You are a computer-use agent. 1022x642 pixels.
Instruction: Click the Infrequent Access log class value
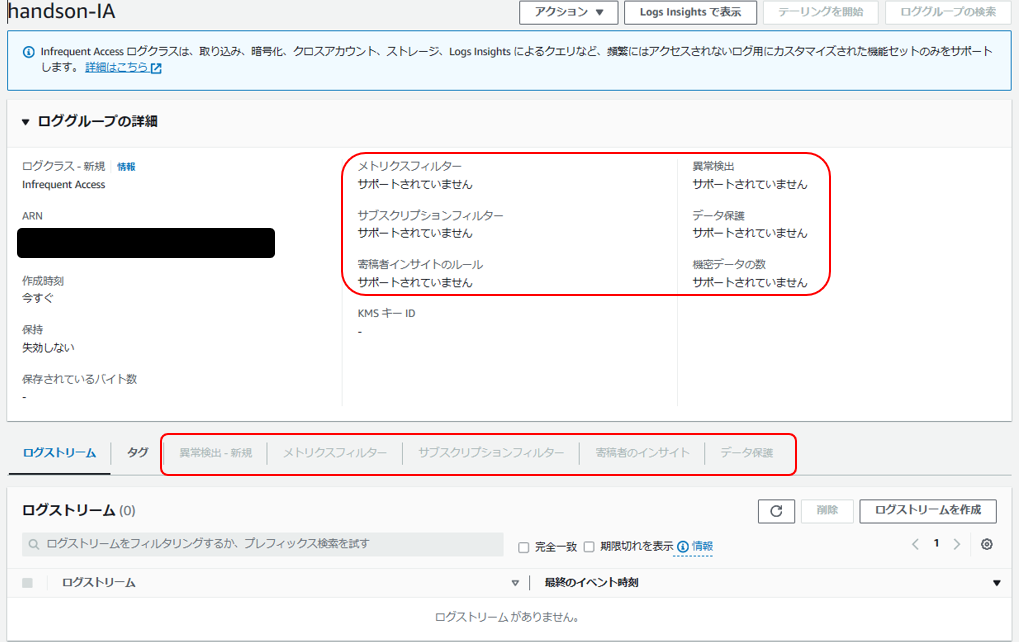(x=63, y=185)
